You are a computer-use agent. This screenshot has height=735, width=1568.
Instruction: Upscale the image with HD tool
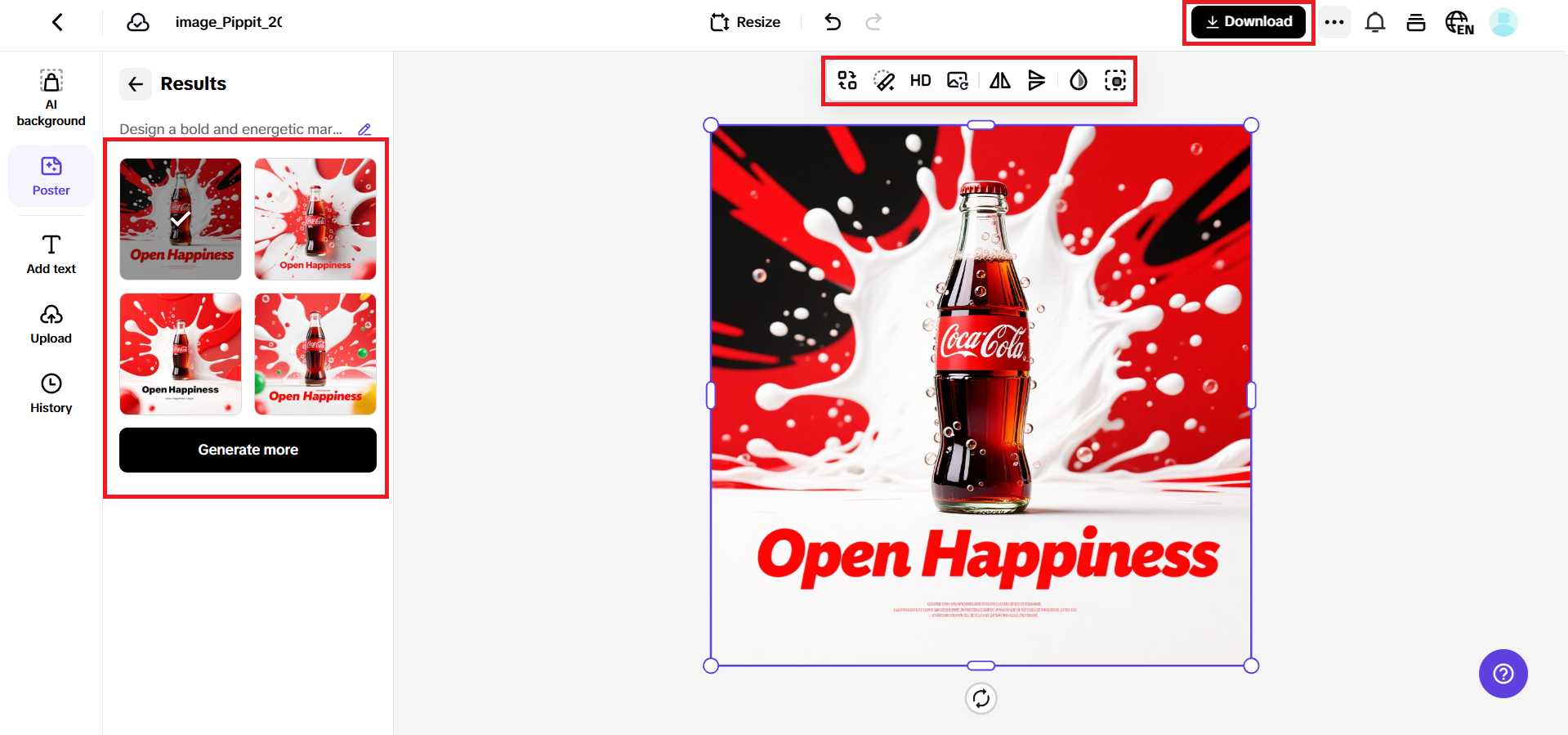click(x=920, y=80)
